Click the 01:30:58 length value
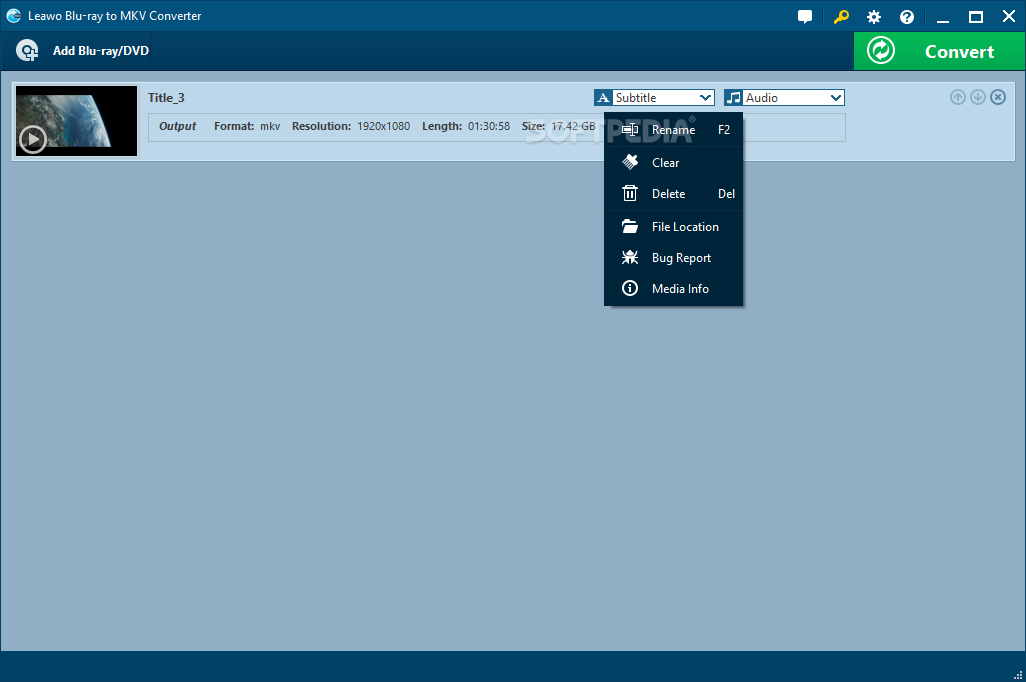 (x=489, y=126)
